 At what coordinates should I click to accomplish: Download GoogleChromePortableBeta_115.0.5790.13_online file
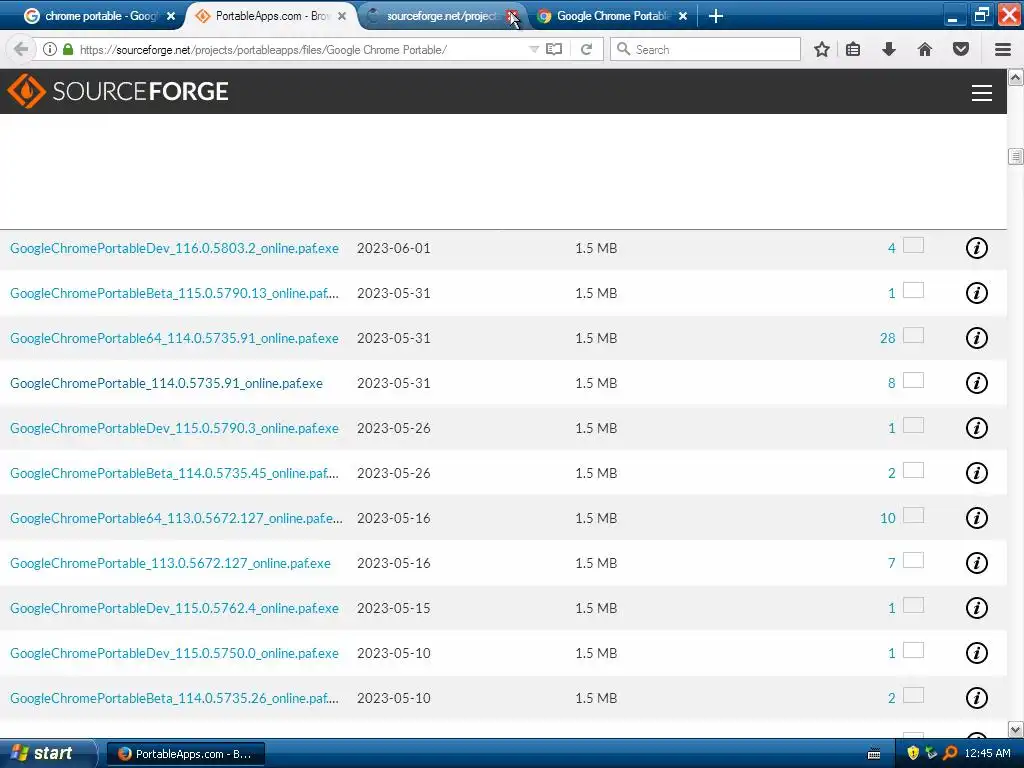(174, 293)
